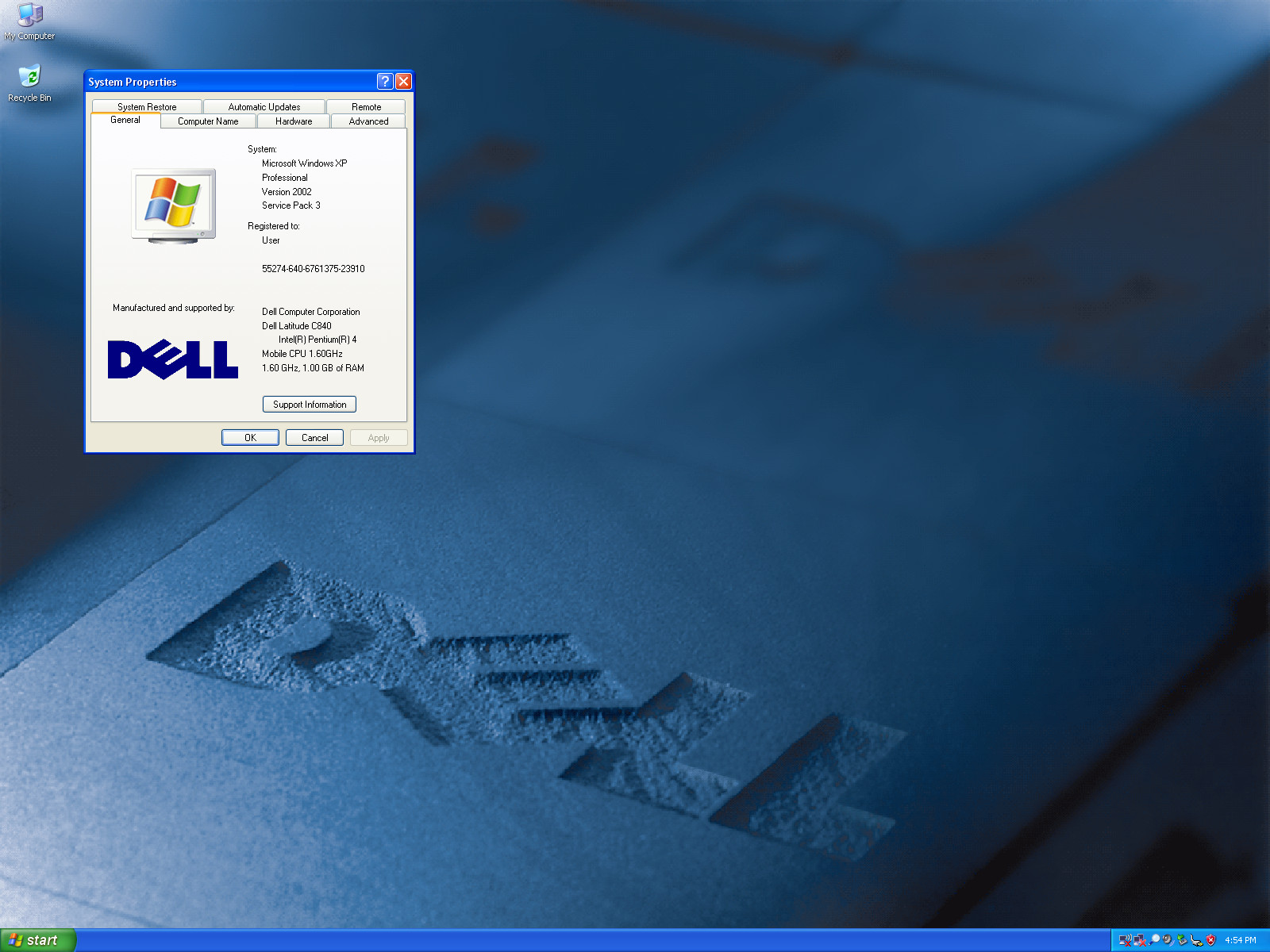This screenshot has width=1270, height=952.
Task: Click the magnifying glass tray icon
Action: coord(1154,940)
